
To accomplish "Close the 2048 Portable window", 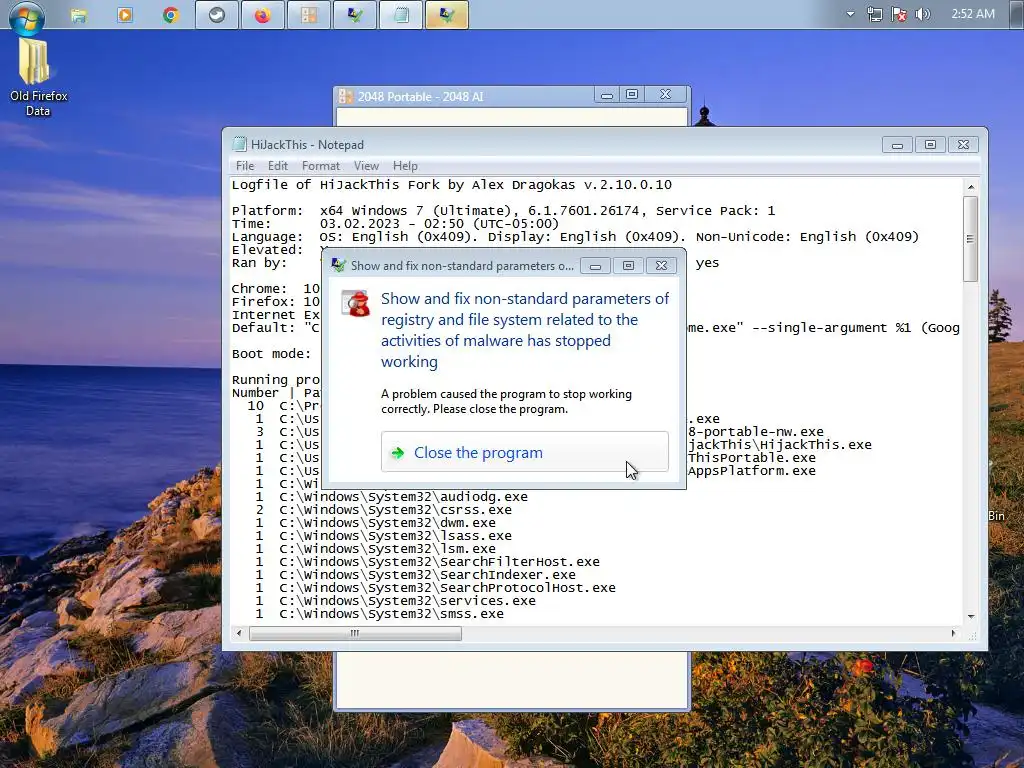I will tap(665, 95).
